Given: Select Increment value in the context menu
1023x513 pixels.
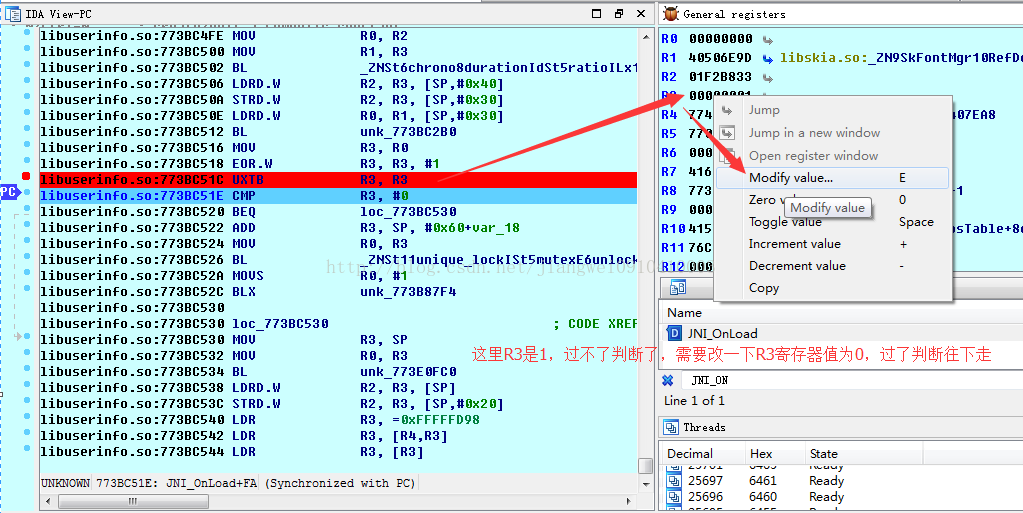Looking at the screenshot, I should [832, 244].
